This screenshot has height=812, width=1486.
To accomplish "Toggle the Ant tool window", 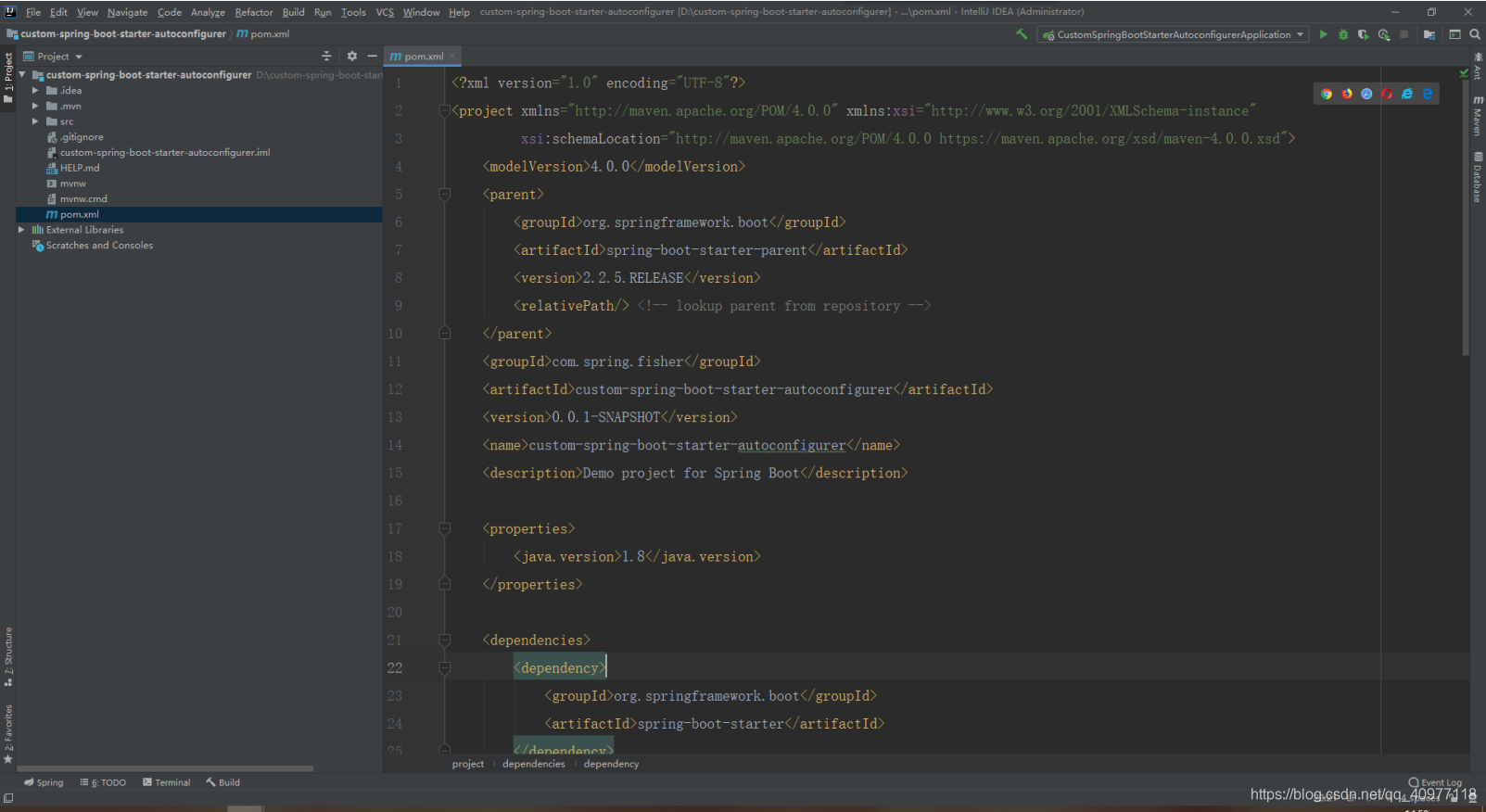I will [x=1478, y=68].
